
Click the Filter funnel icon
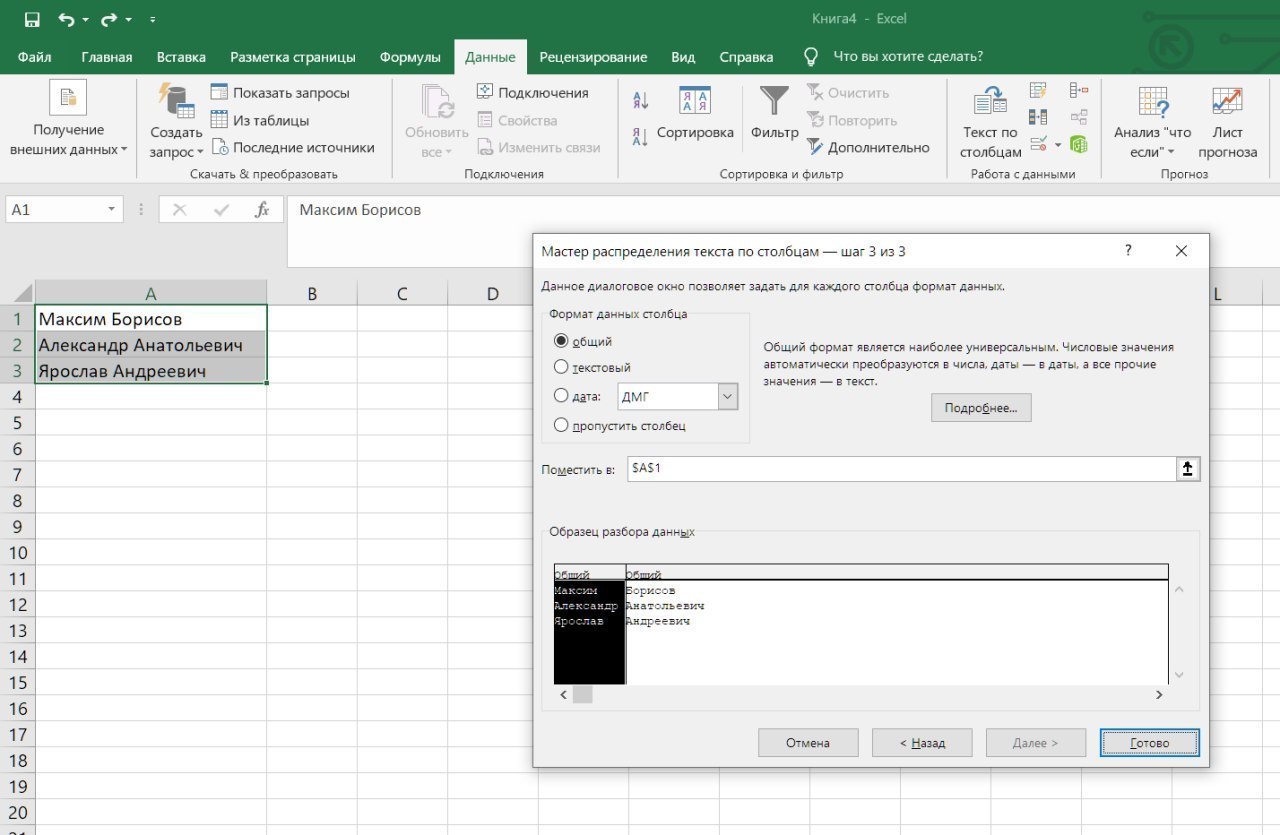[x=774, y=102]
